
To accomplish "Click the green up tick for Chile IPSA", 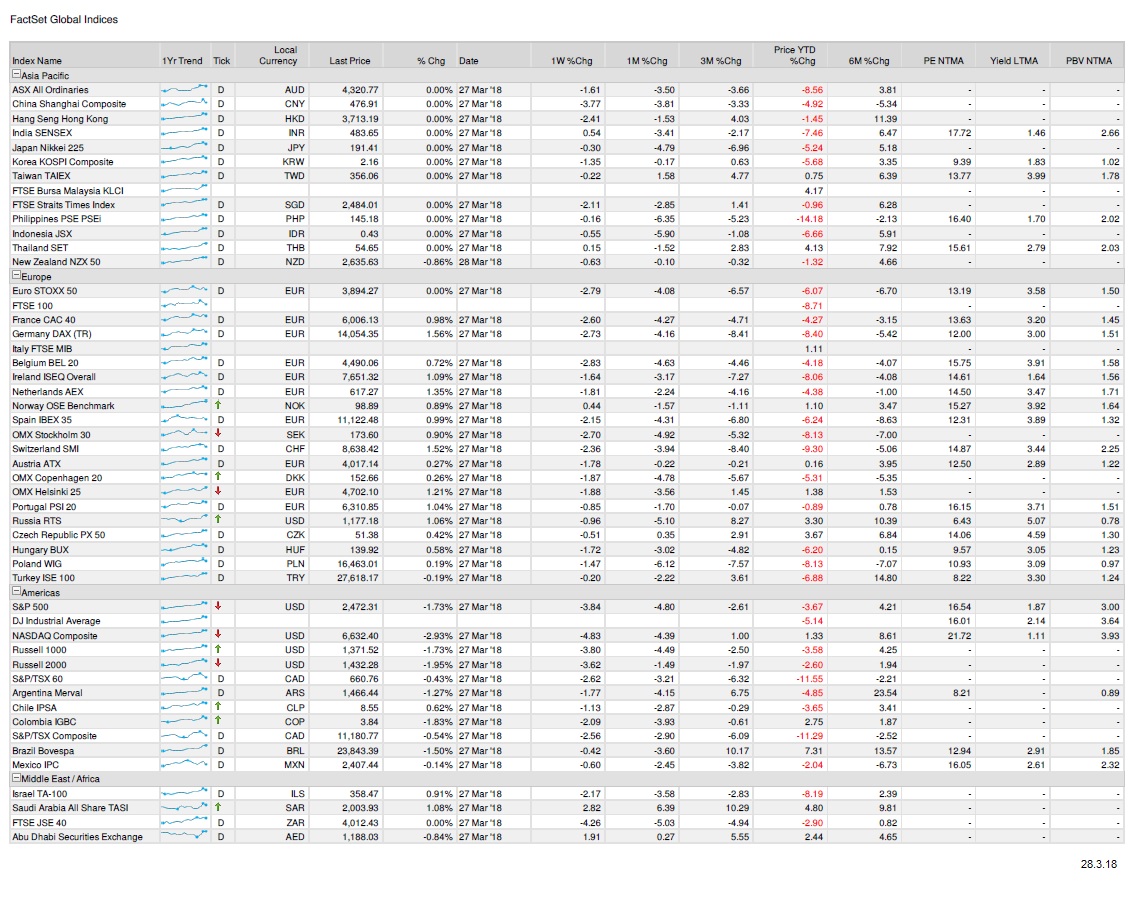I will click(x=218, y=706).
